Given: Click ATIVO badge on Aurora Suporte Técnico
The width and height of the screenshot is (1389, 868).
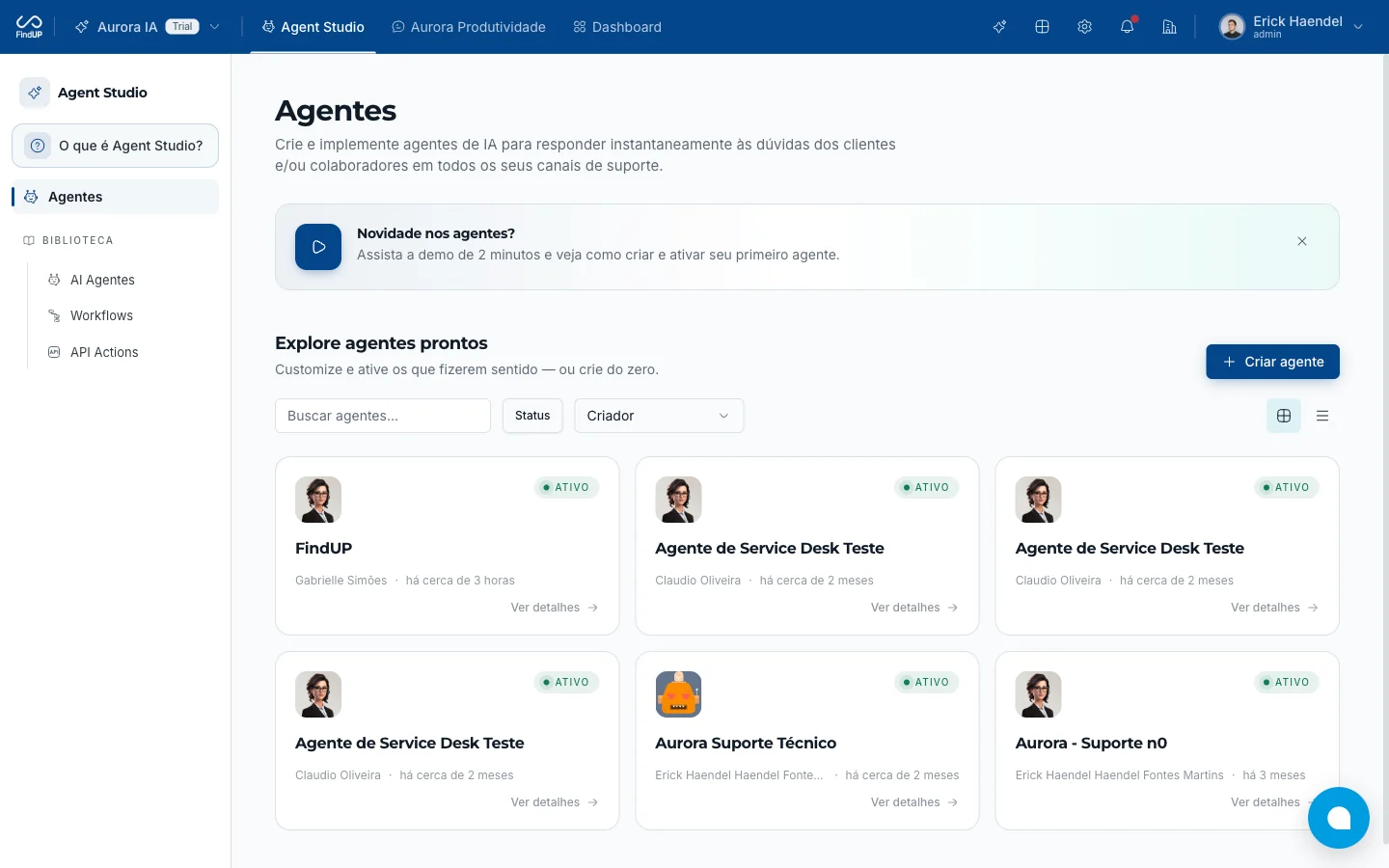Looking at the screenshot, I should [x=926, y=682].
